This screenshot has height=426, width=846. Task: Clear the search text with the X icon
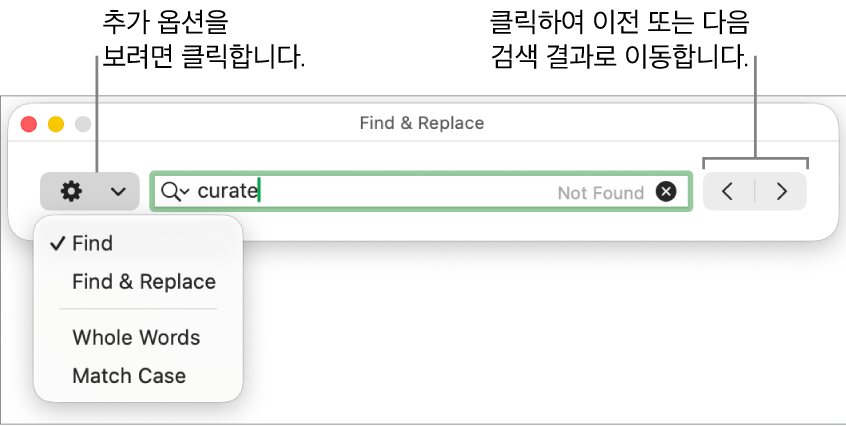(666, 192)
